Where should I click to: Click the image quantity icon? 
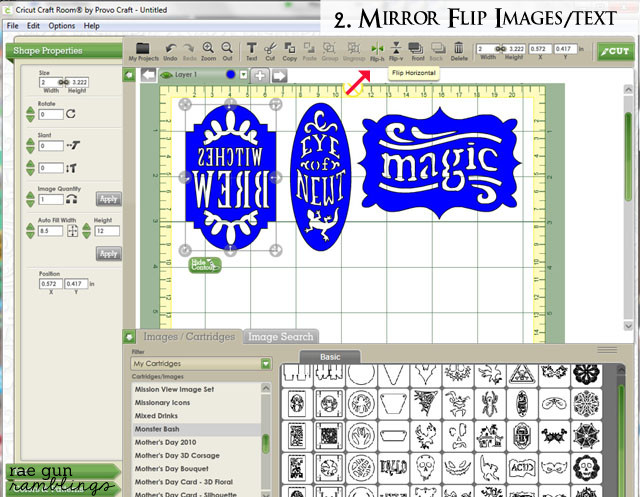71,199
